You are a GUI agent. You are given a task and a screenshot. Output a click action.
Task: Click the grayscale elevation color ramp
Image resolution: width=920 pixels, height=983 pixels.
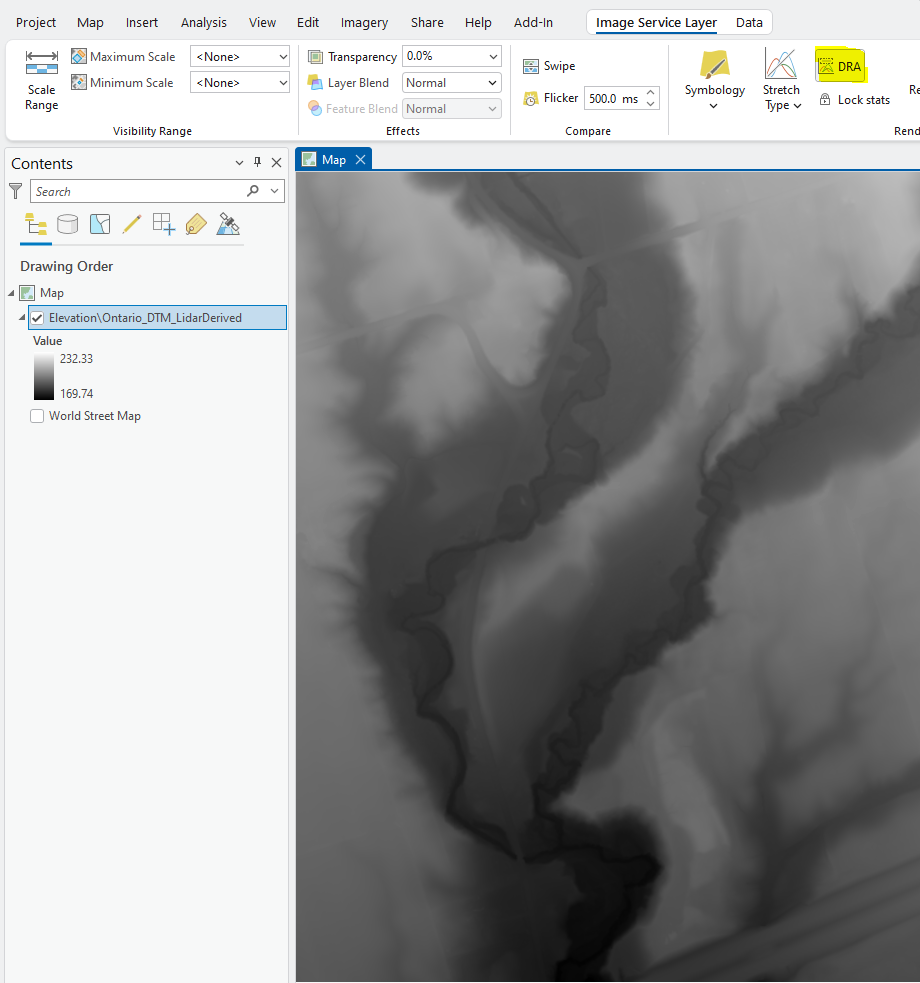point(42,376)
